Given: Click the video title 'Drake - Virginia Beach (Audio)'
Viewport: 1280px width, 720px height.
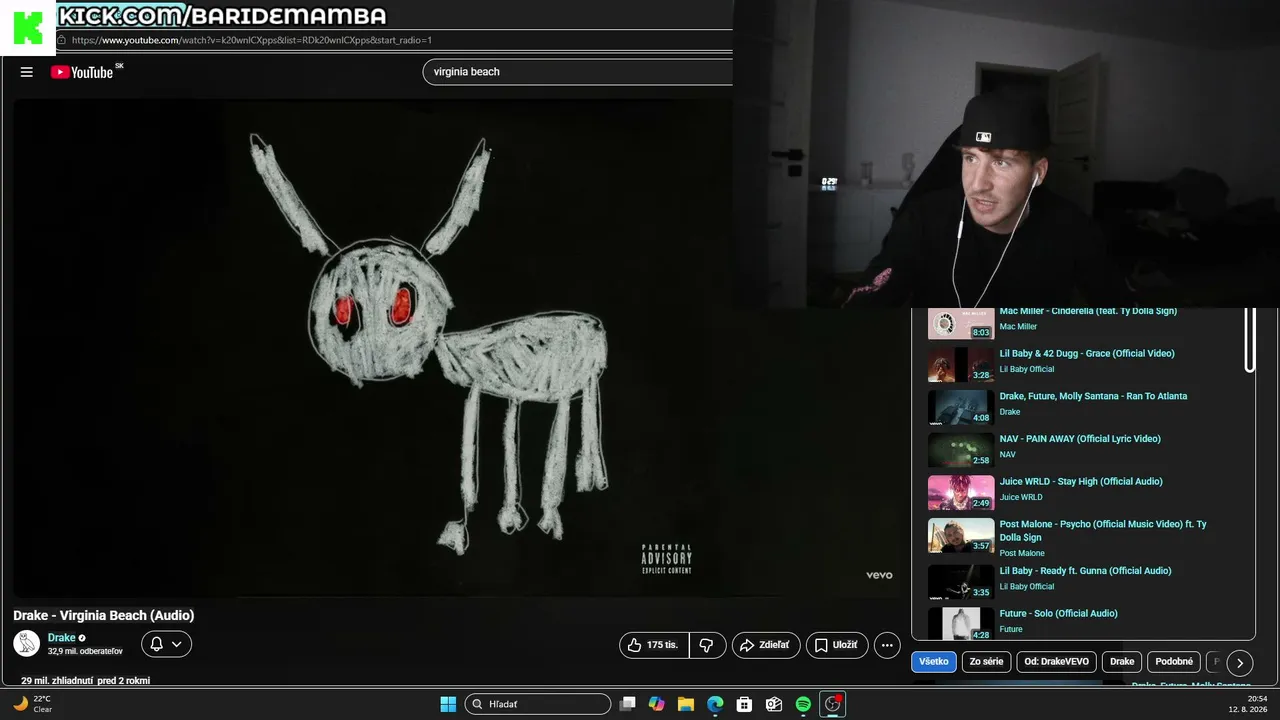Looking at the screenshot, I should (x=104, y=616).
